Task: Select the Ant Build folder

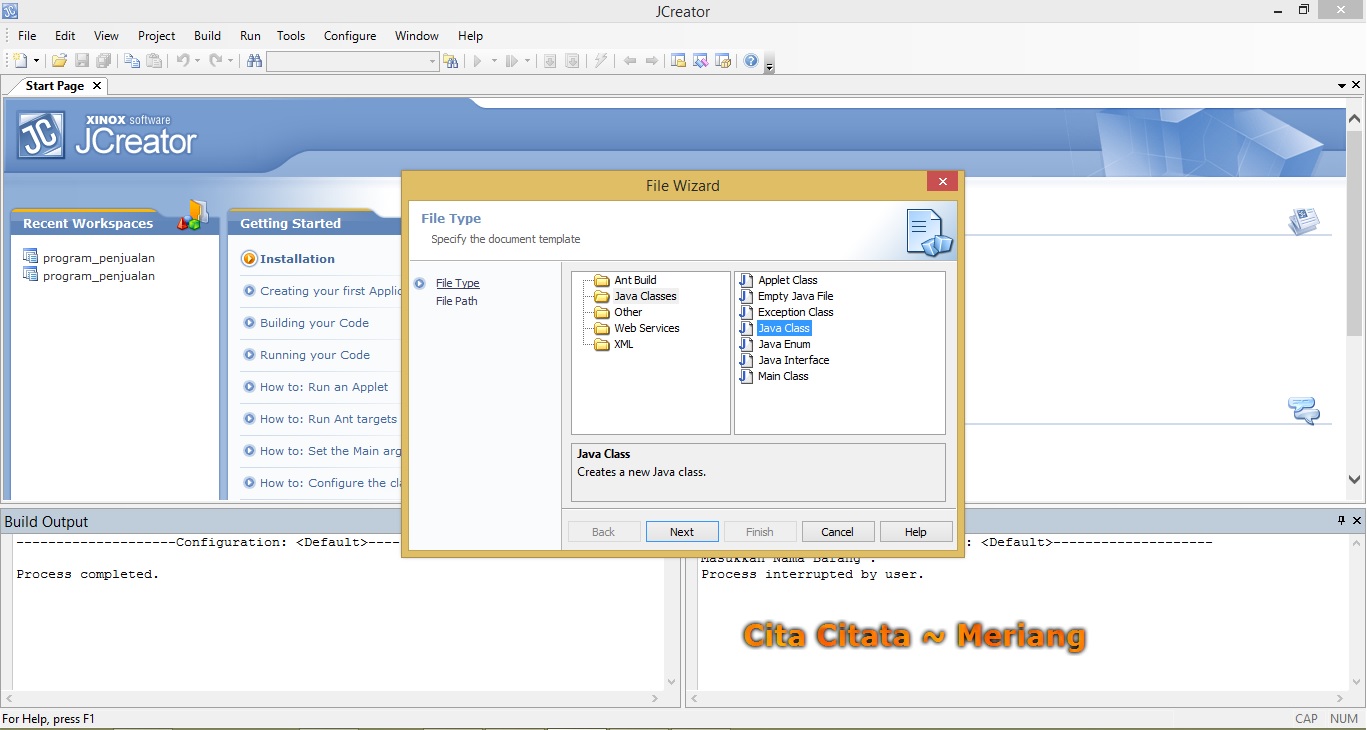Action: pyautogui.click(x=635, y=280)
